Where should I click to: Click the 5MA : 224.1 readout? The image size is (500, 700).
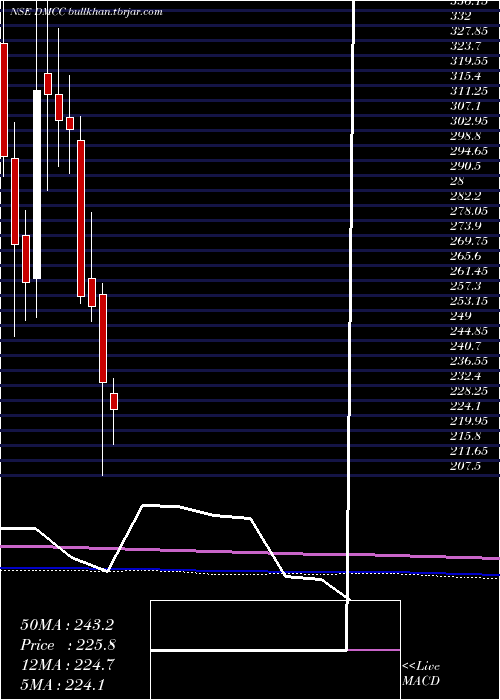coord(62,684)
